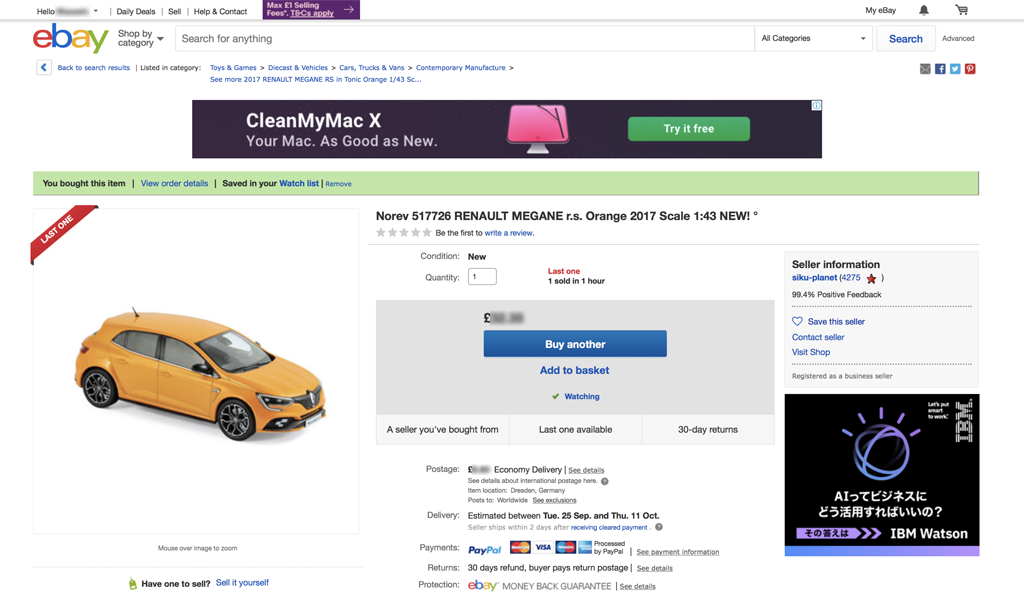Click Contact seller
Image resolution: width=1024 pixels, height=616 pixels.
click(818, 337)
